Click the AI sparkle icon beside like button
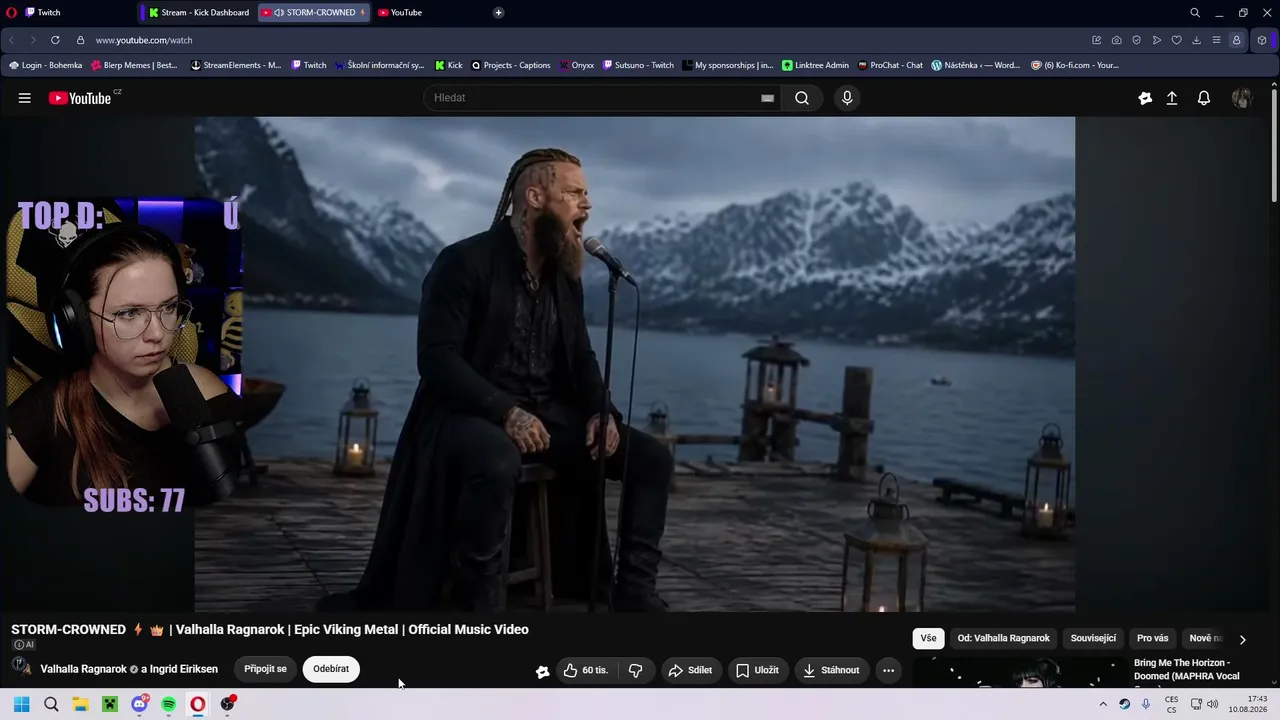The width and height of the screenshot is (1280, 720). (542, 671)
